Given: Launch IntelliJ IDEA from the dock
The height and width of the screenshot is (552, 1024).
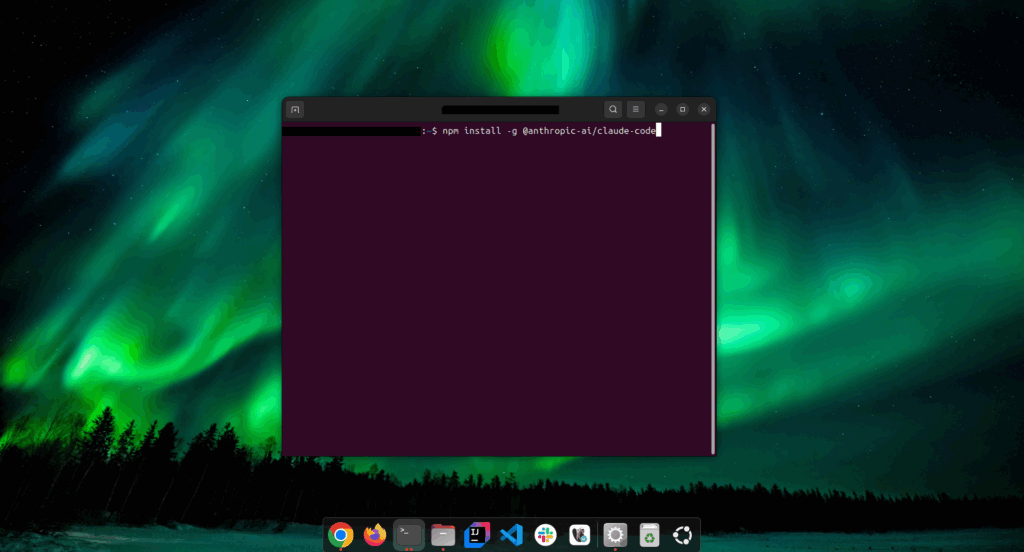Looking at the screenshot, I should pos(477,535).
